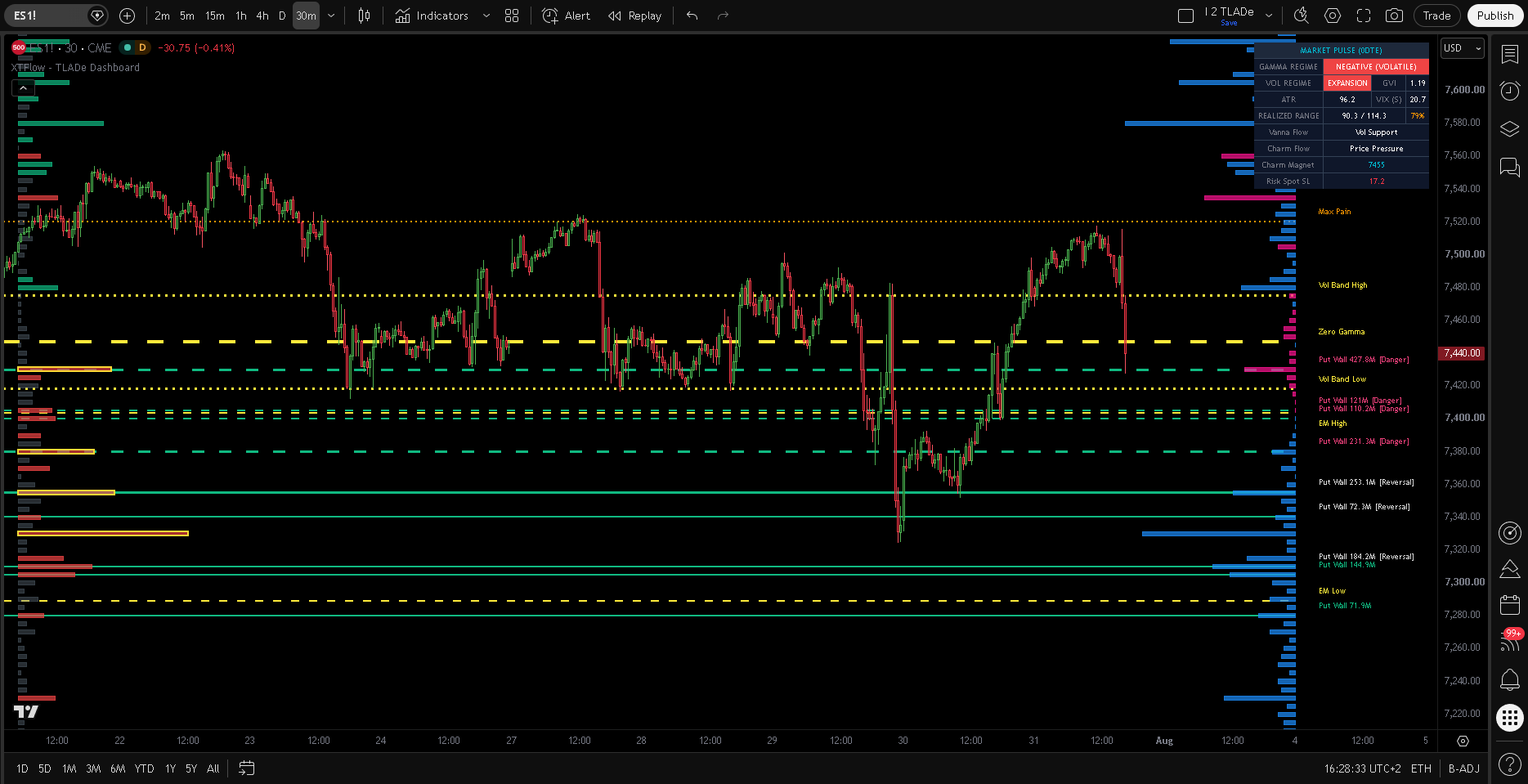Collapse the indicator legend arrow
The height and width of the screenshot is (784, 1528).
pyautogui.click(x=23, y=87)
